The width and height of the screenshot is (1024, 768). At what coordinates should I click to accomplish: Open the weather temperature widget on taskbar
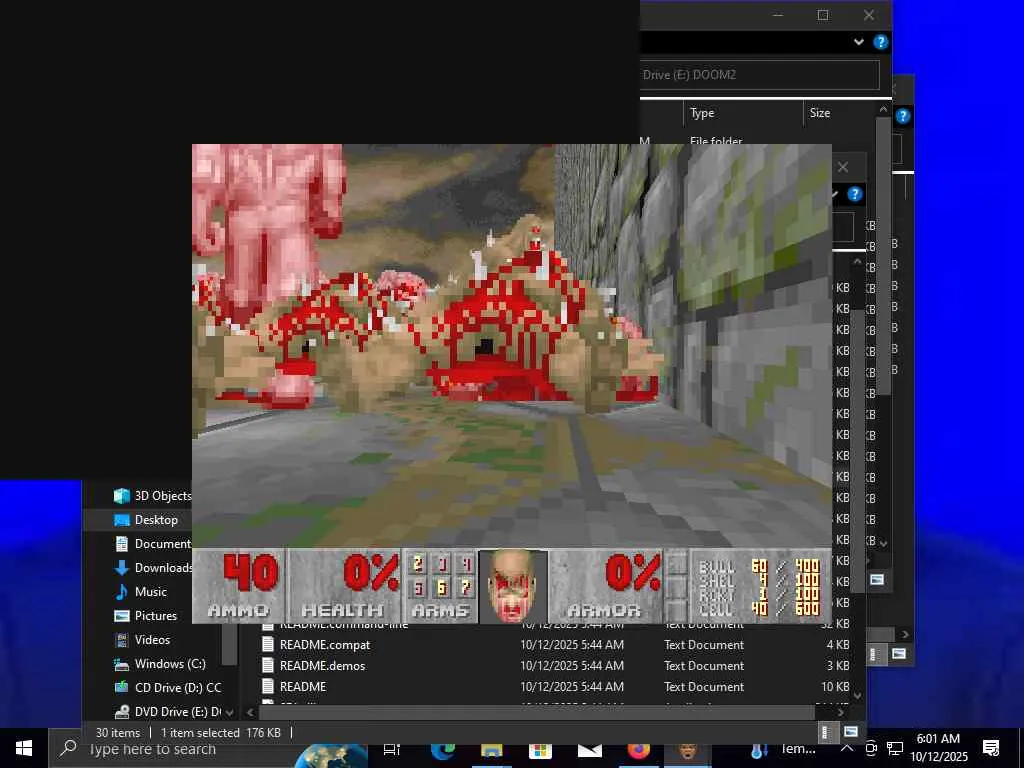pos(782,750)
